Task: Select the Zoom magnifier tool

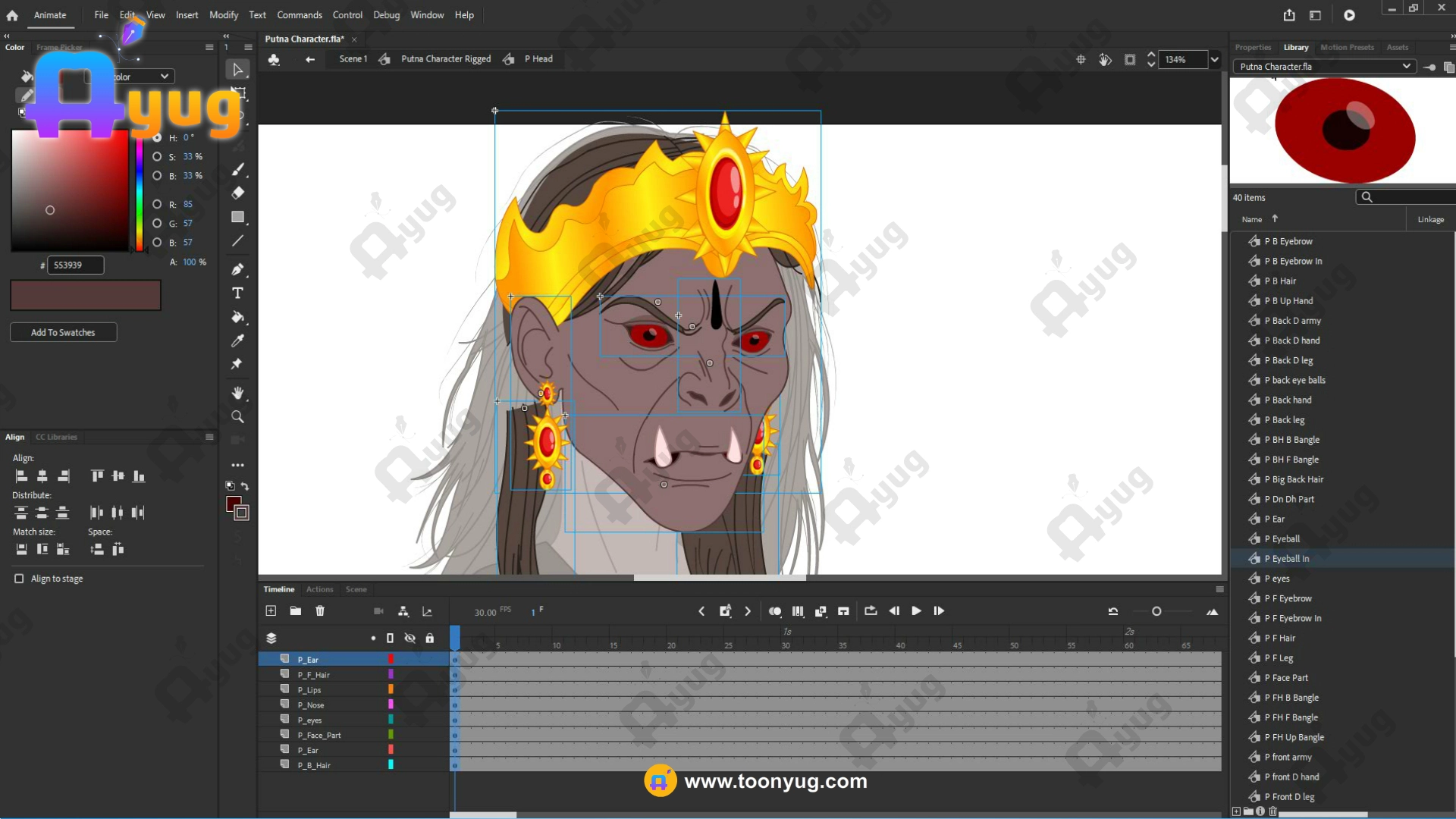Action: point(237,417)
